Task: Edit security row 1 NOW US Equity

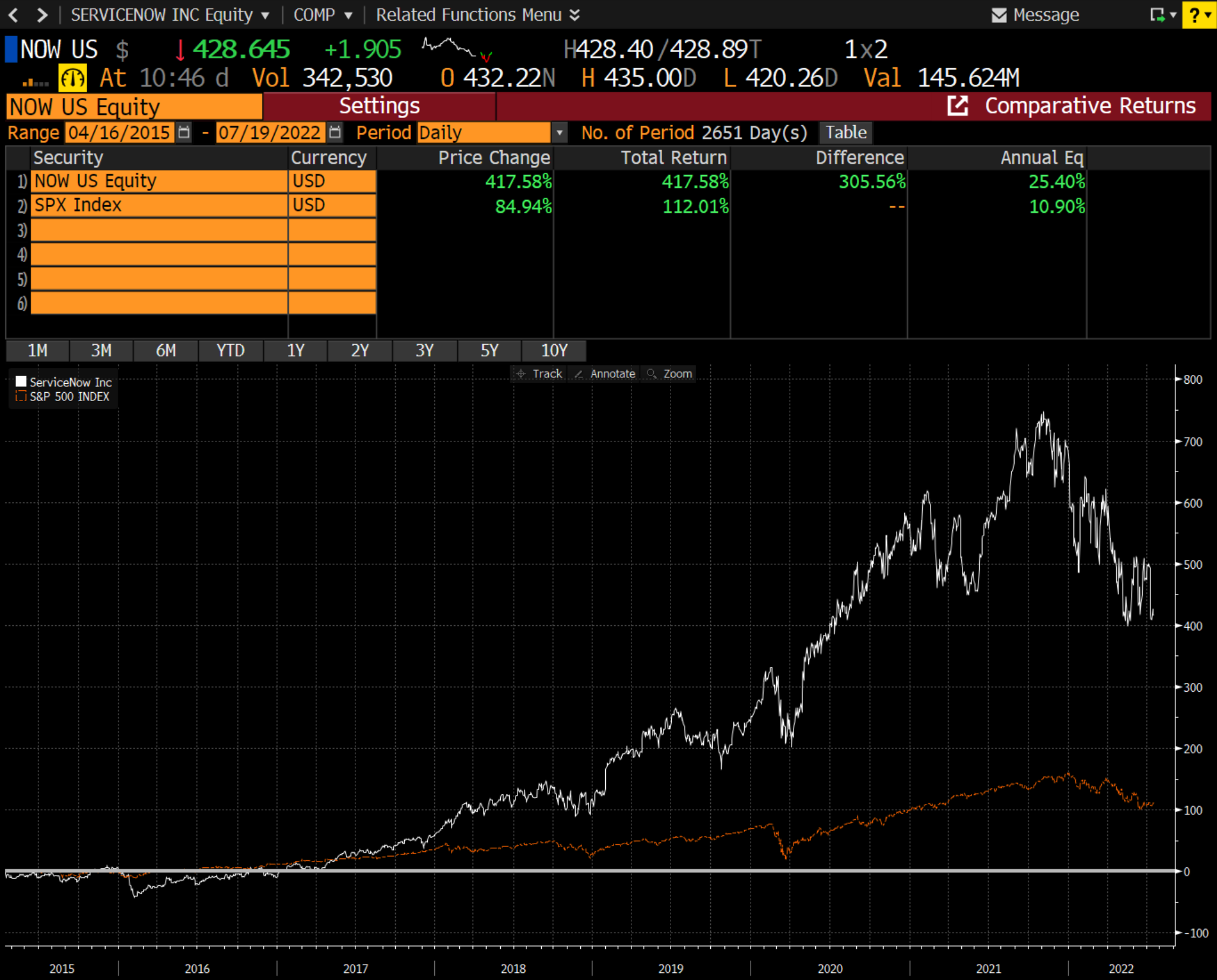Action: (159, 181)
